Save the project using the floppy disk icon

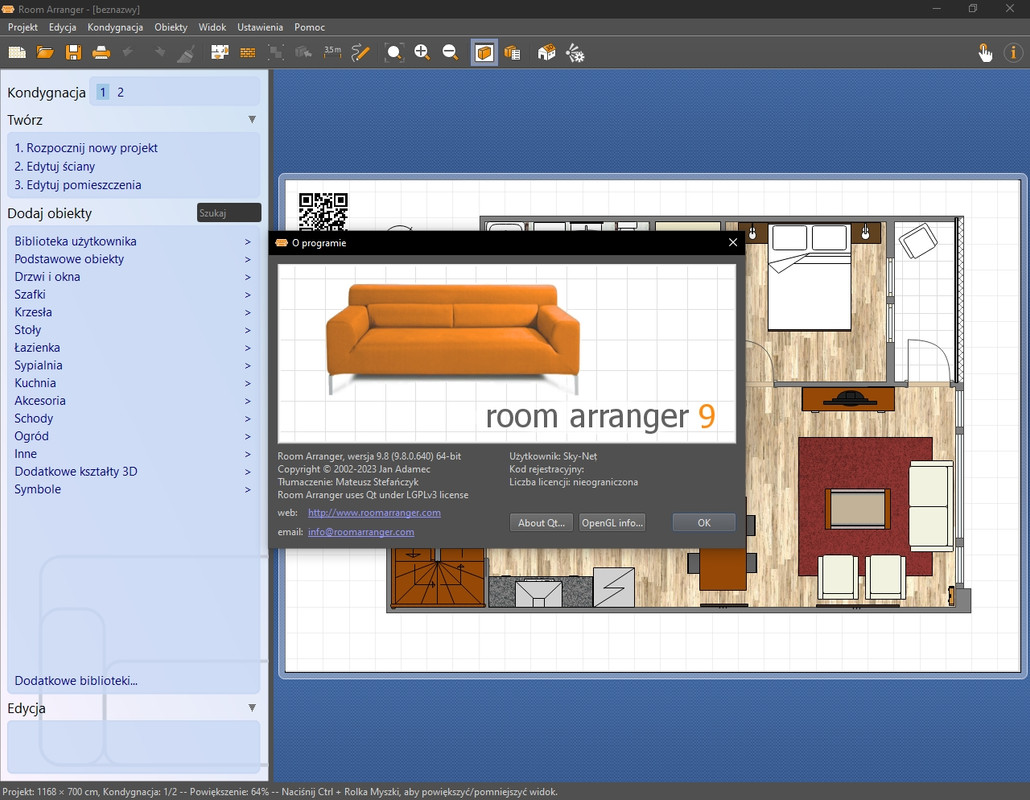[x=74, y=53]
